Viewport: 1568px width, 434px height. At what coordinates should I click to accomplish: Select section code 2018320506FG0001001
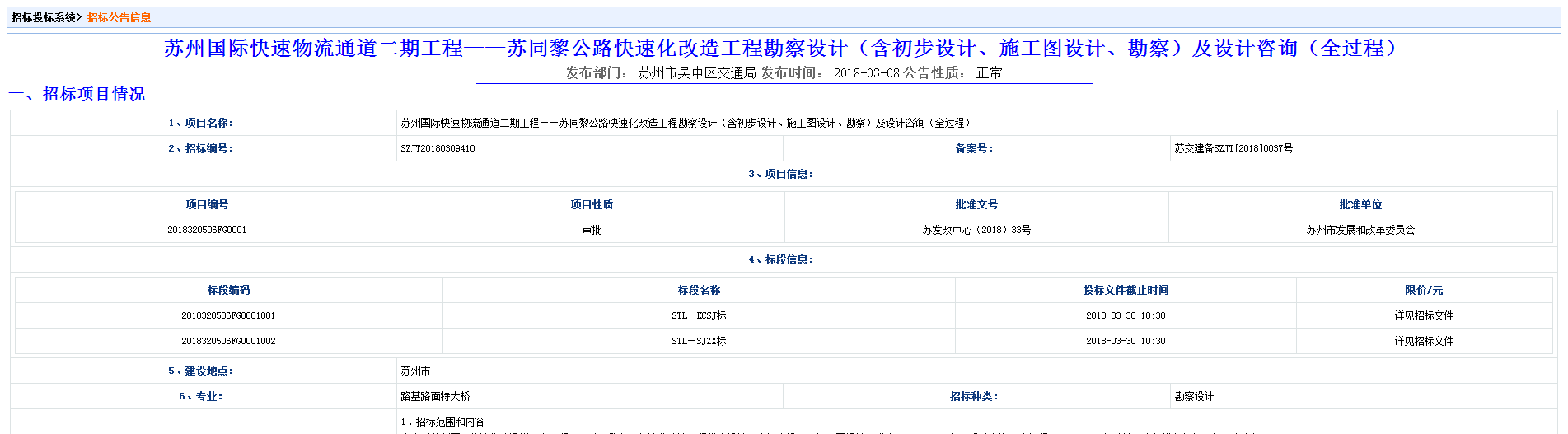pos(228,315)
